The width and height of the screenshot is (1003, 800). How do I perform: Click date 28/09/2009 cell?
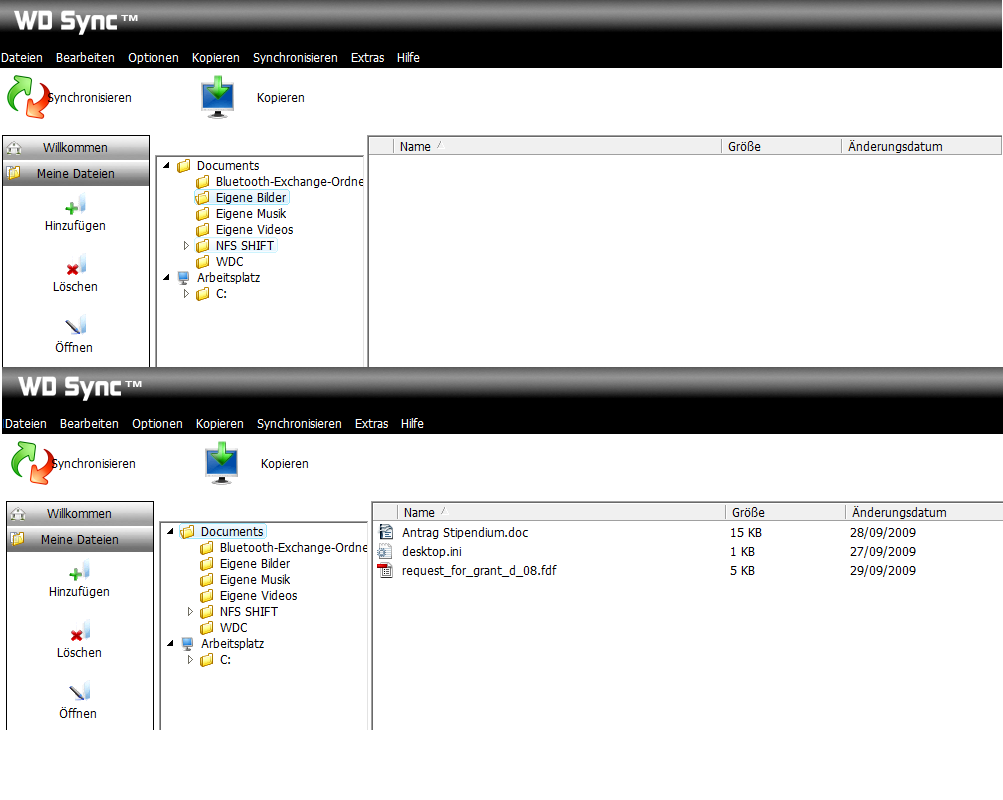tap(883, 533)
